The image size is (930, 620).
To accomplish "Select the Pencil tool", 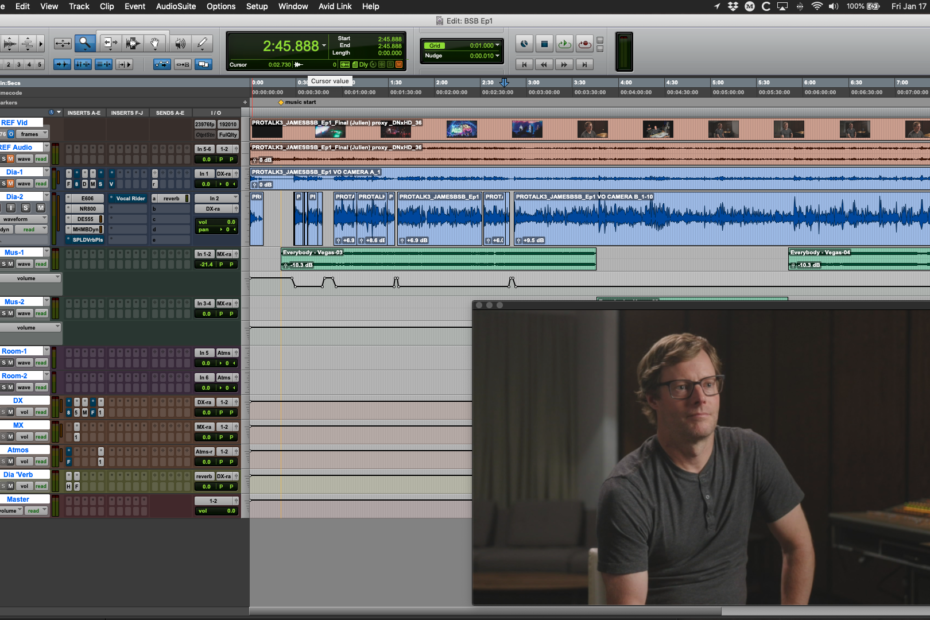I will 202,43.
